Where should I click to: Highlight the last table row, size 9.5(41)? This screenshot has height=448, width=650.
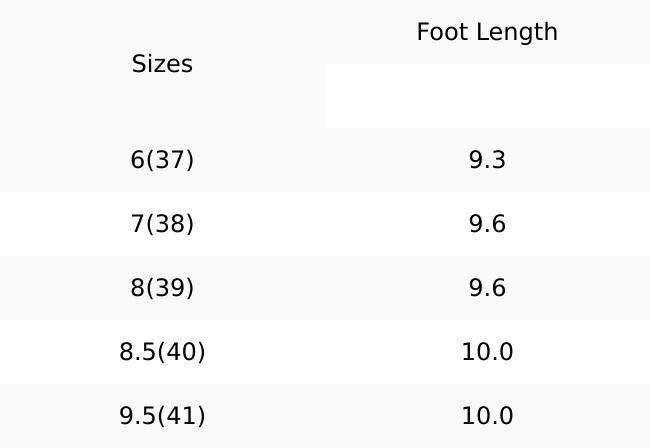pos(325,416)
